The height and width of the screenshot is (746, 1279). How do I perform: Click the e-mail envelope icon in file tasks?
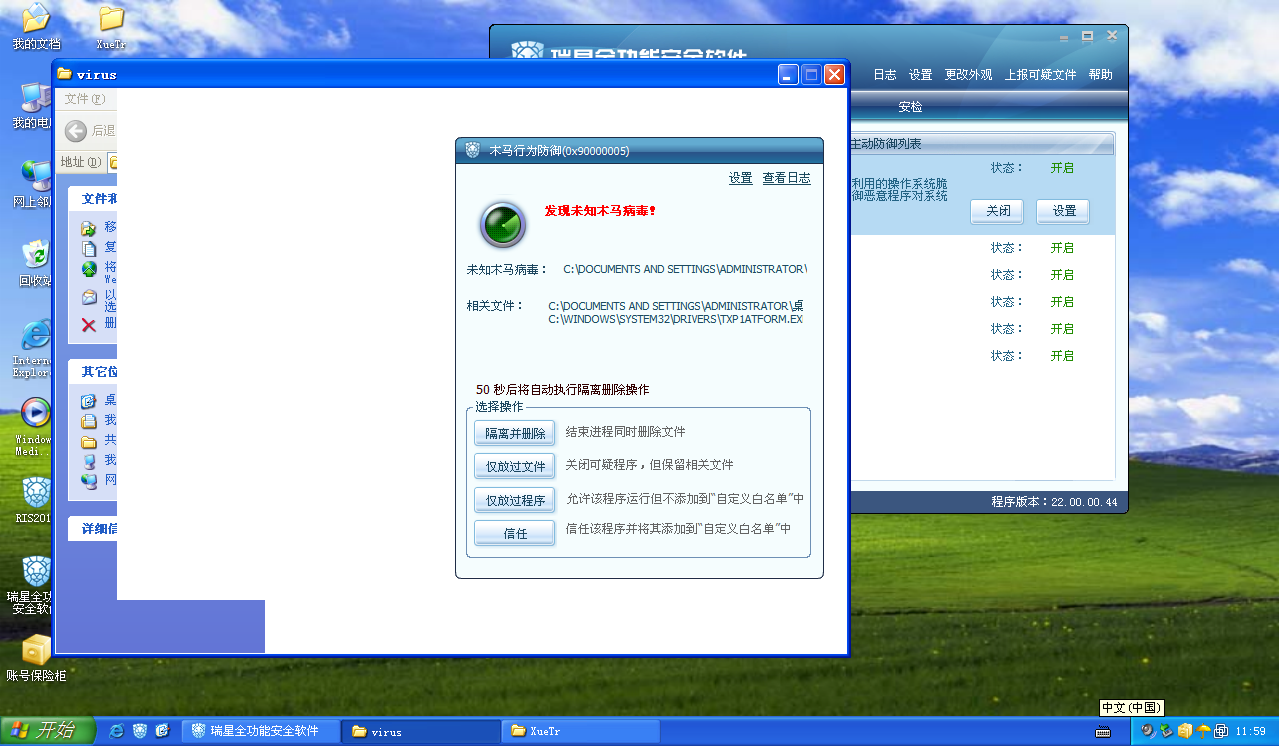(89, 297)
